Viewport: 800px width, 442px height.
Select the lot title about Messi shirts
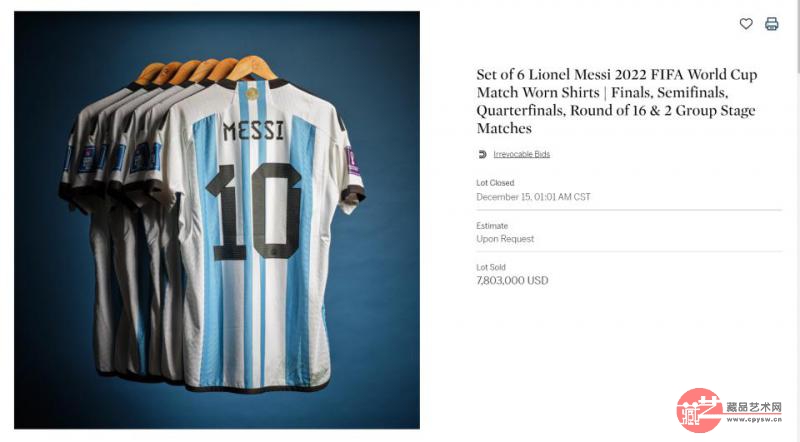coord(616,101)
